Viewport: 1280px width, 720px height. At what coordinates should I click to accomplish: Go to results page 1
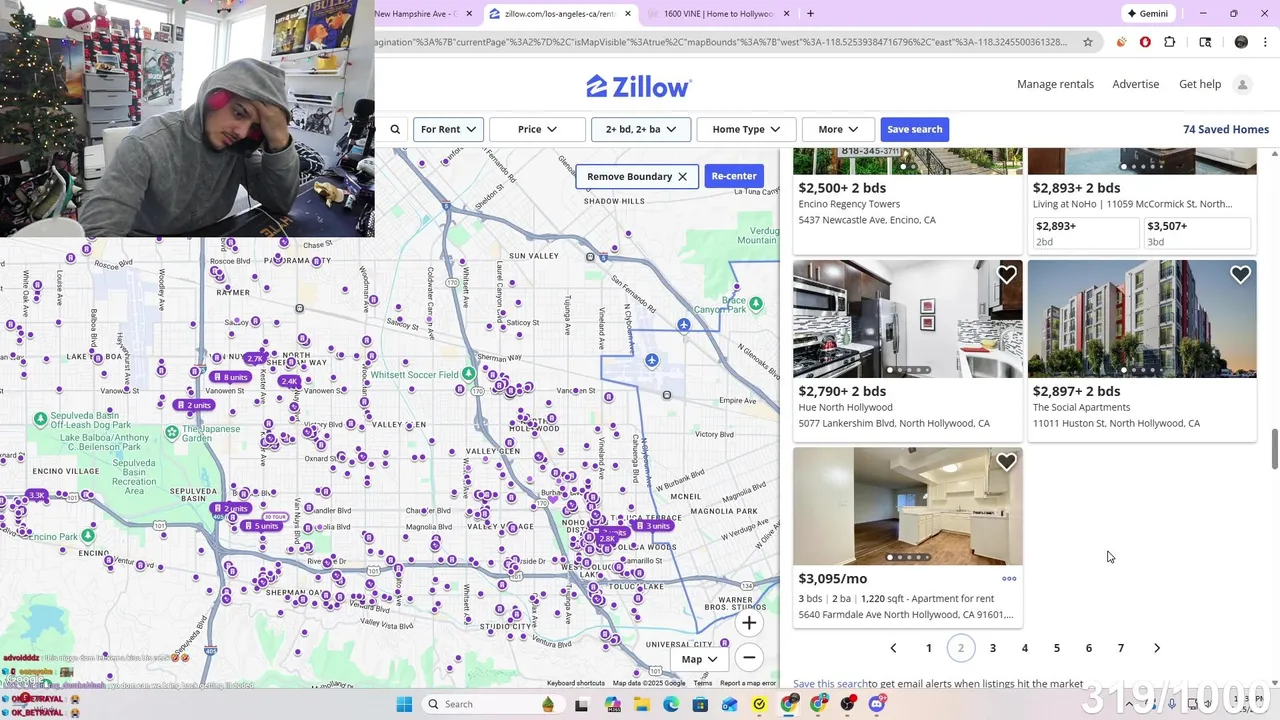(x=929, y=648)
